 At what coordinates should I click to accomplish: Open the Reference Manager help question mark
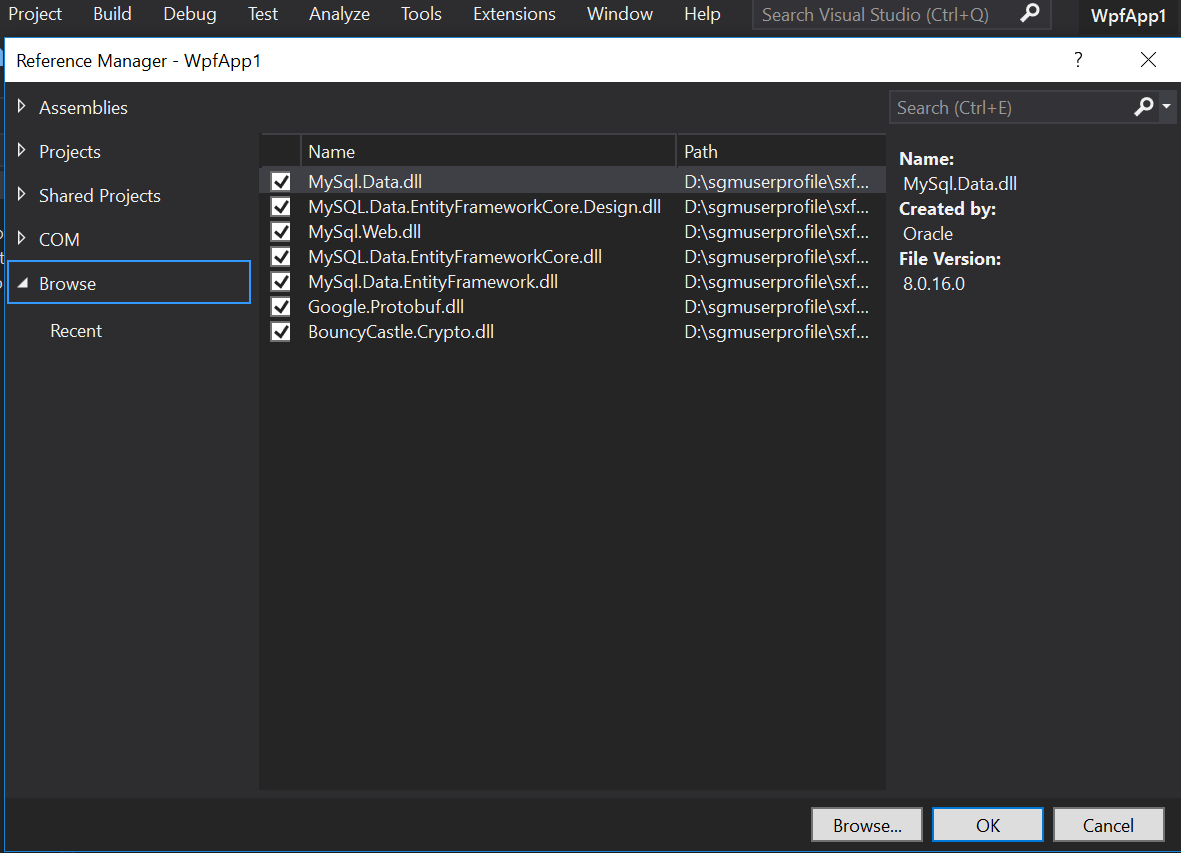(1078, 60)
